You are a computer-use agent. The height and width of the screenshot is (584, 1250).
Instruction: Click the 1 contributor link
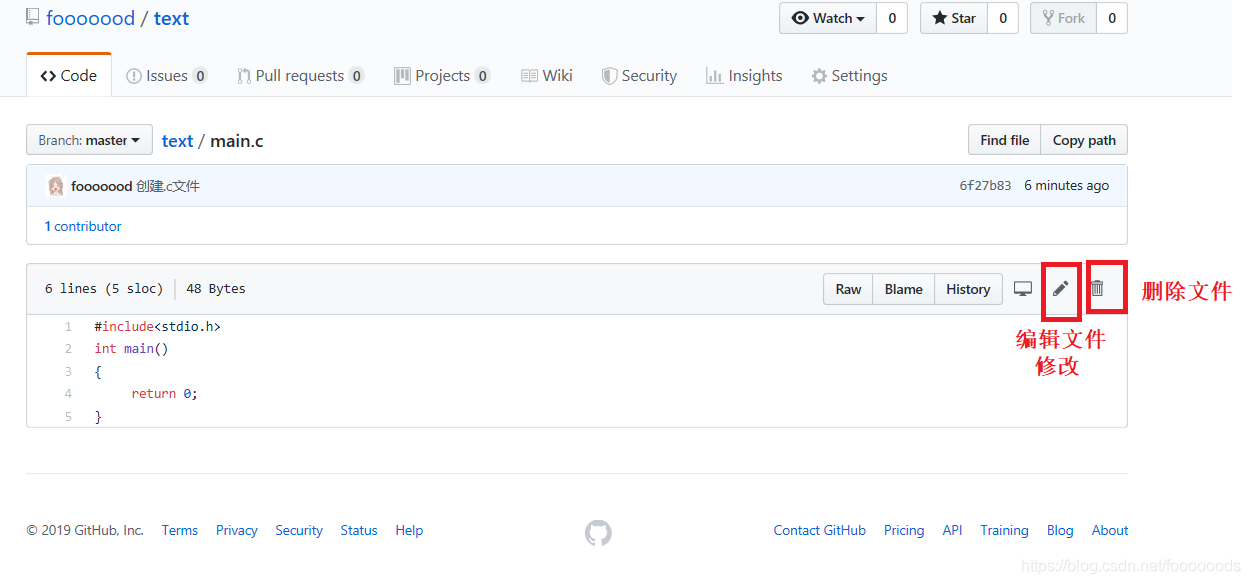coord(83,226)
